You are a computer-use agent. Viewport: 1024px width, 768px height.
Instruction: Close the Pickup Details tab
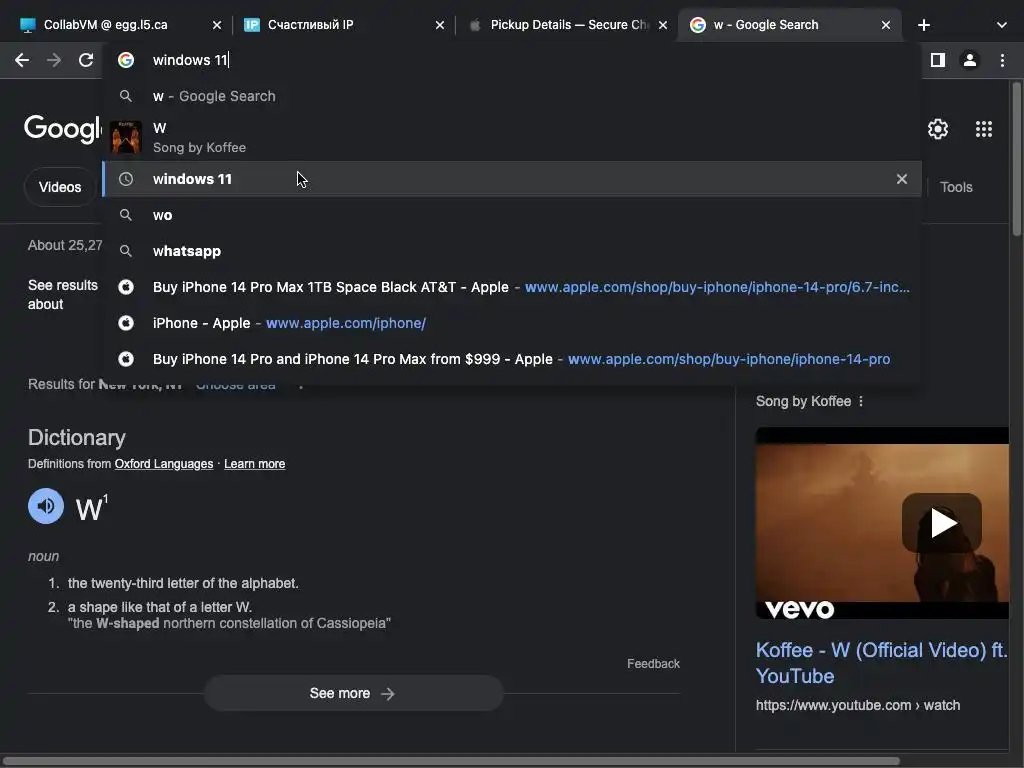[663, 25]
